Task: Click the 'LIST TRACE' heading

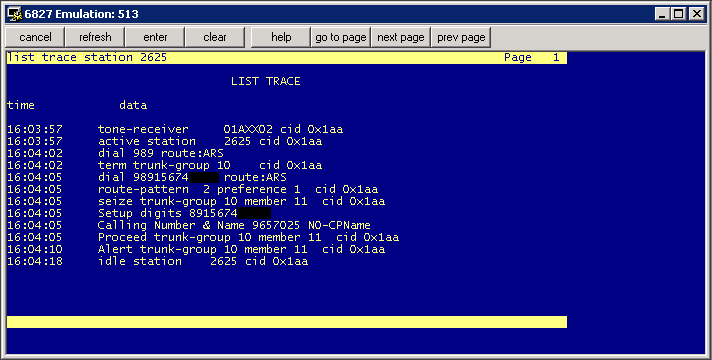Action: click(x=266, y=82)
